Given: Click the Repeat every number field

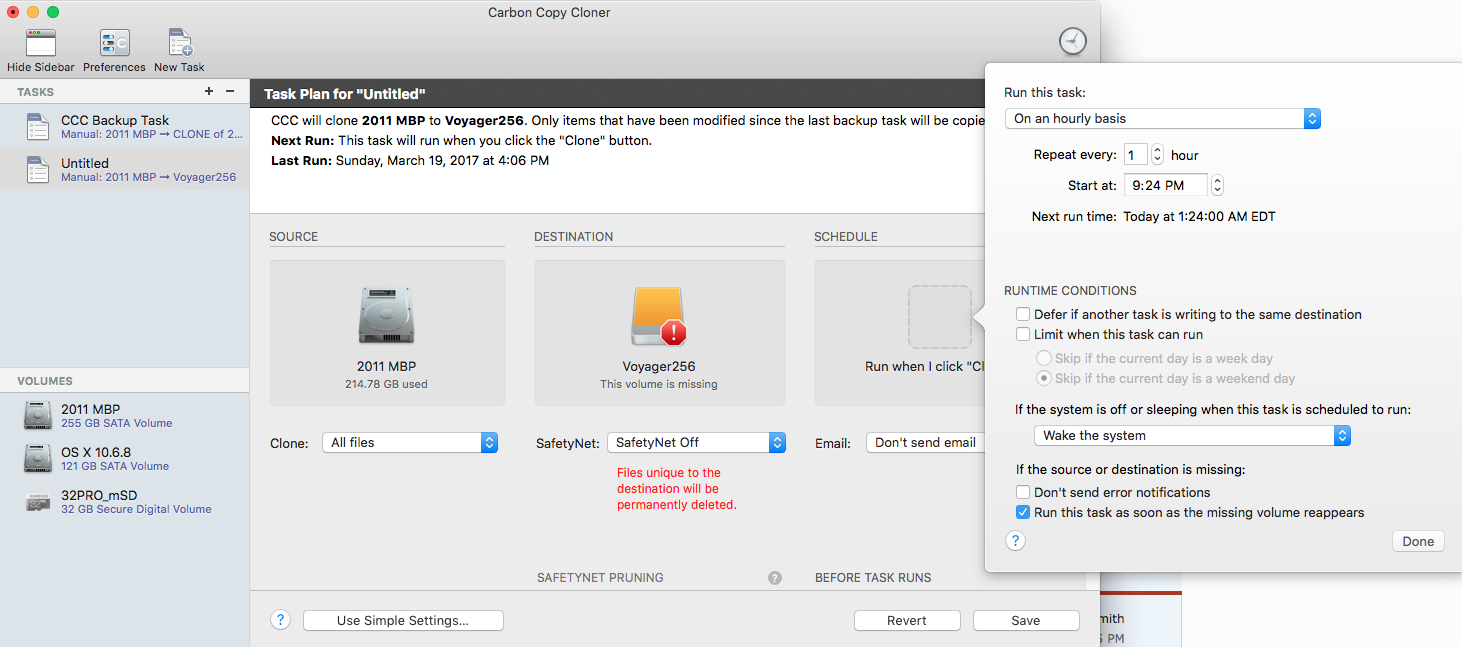Looking at the screenshot, I should click(x=1136, y=155).
